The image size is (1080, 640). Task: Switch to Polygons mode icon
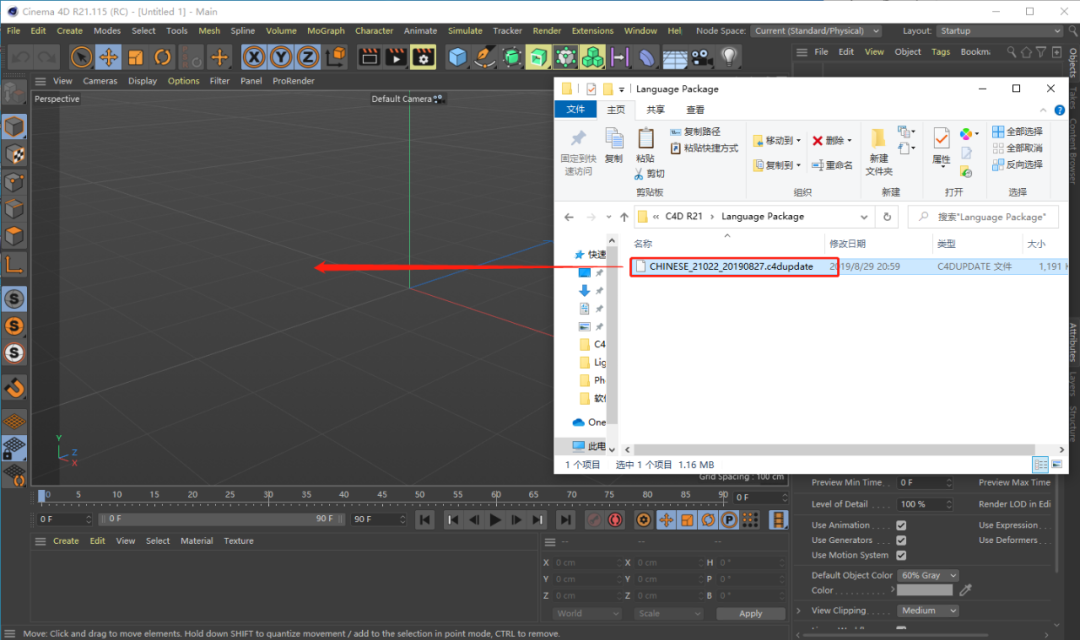coord(14,236)
